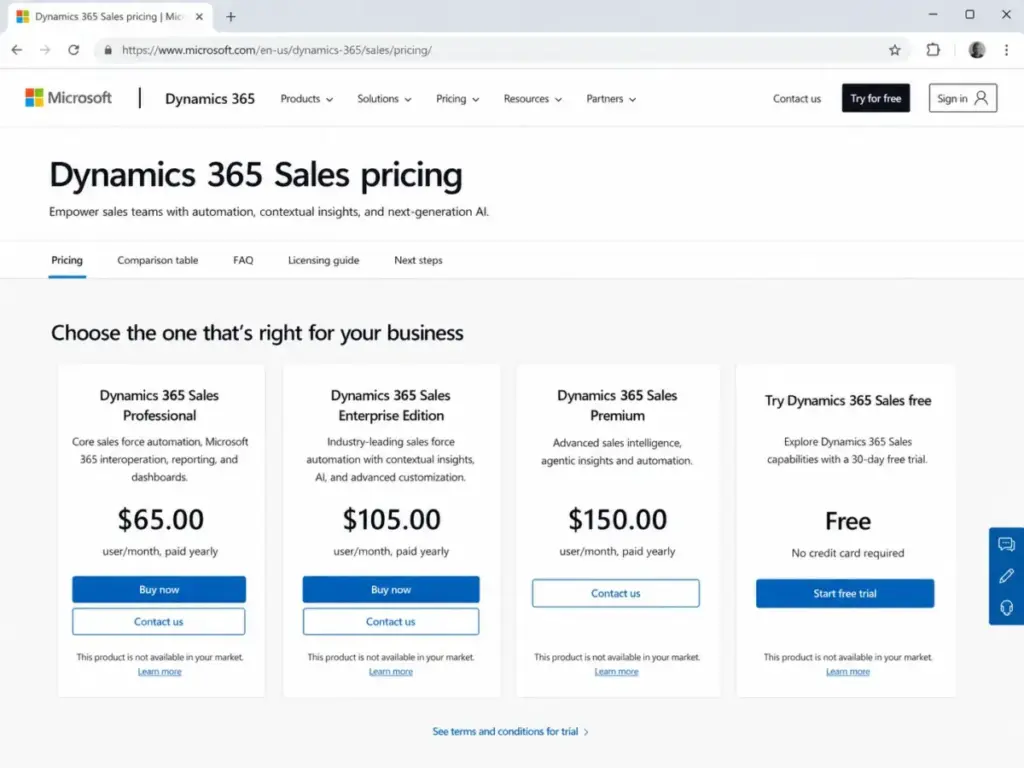Click the Dynamics 365 Sales pricing heading
The image size is (1024, 768).
[255, 175]
